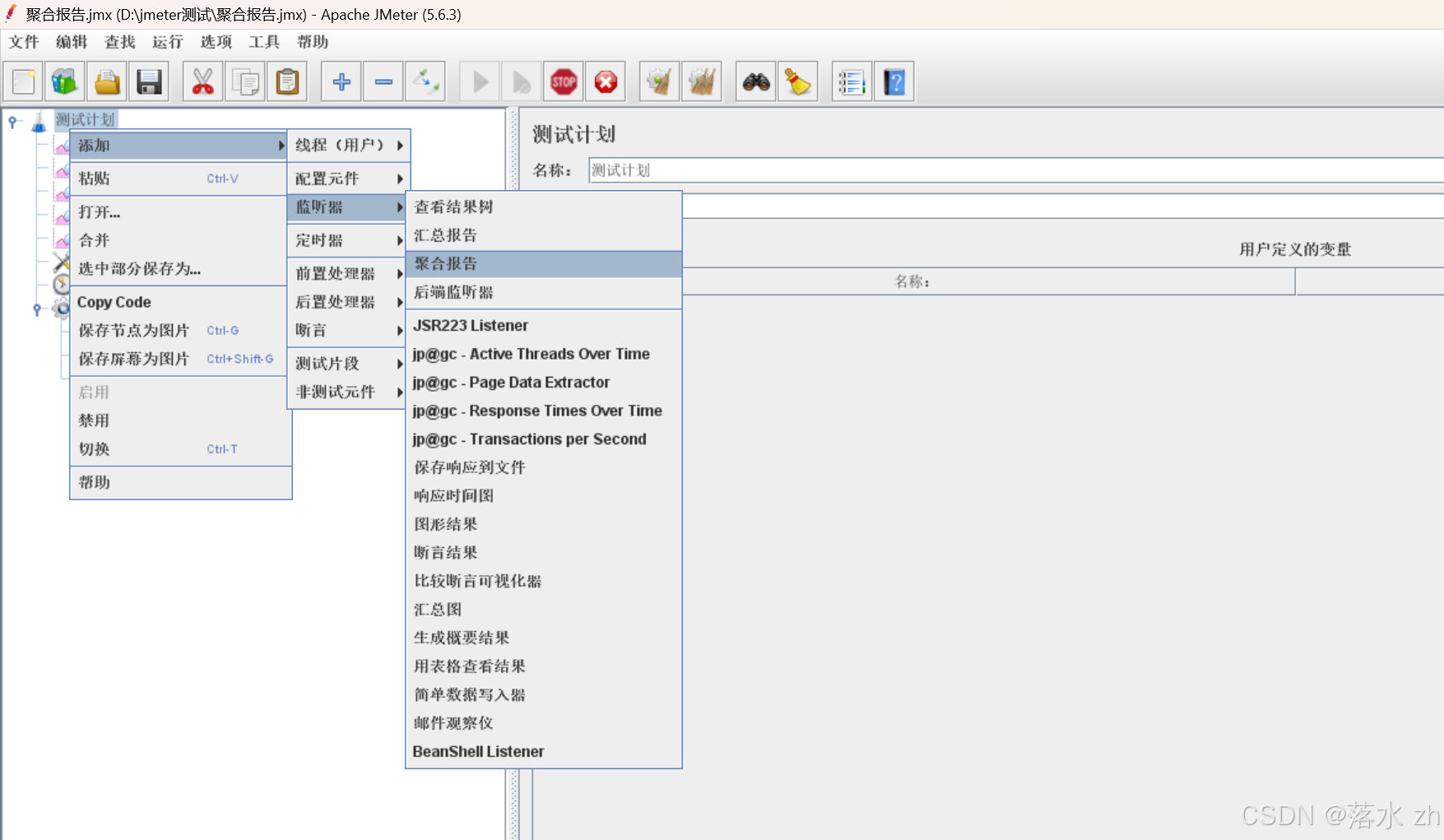This screenshot has width=1444, height=840.
Task: Open the Function Helper list icon
Action: click(x=852, y=81)
